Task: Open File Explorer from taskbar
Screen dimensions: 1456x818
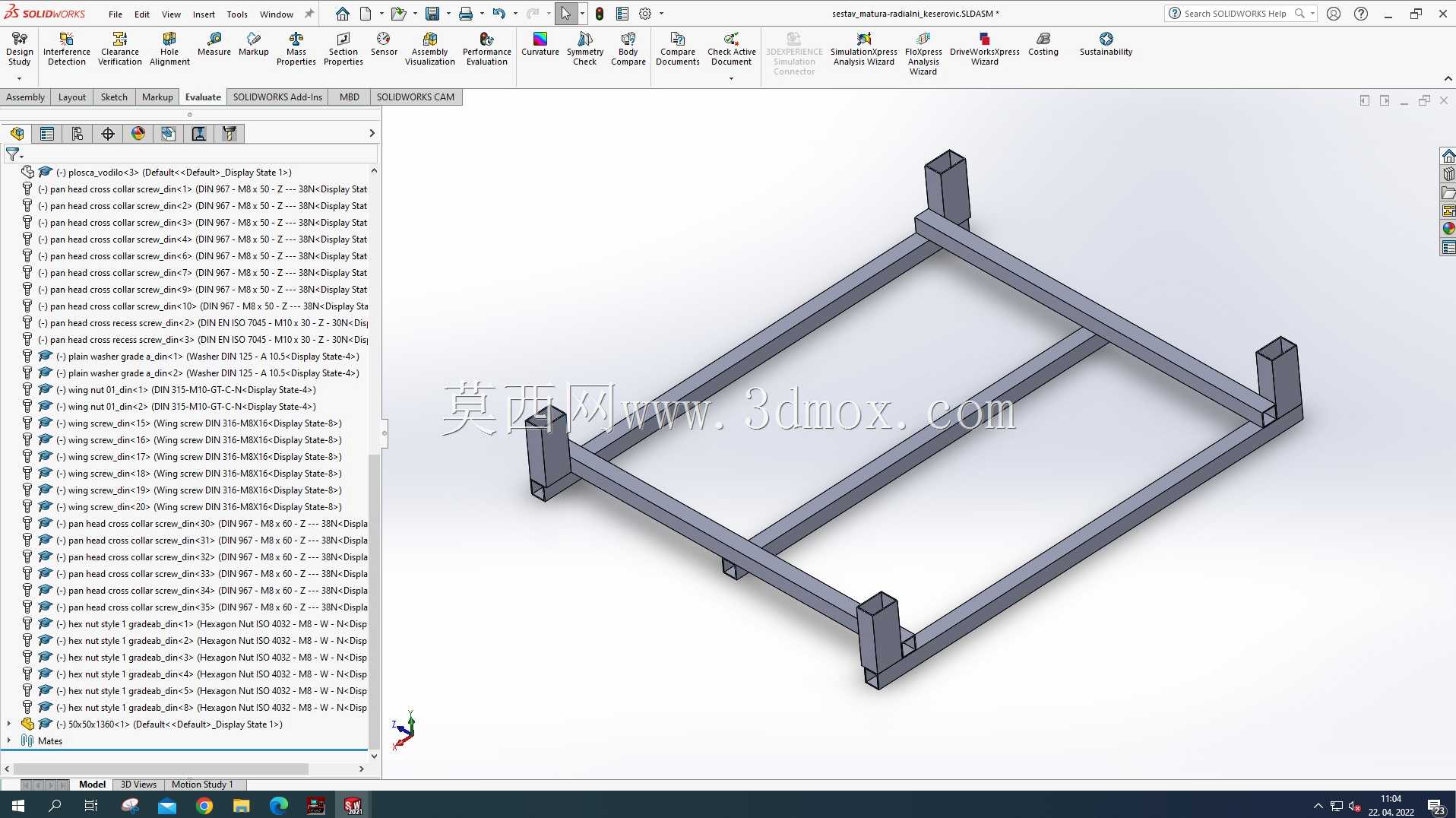Action: pos(241,805)
